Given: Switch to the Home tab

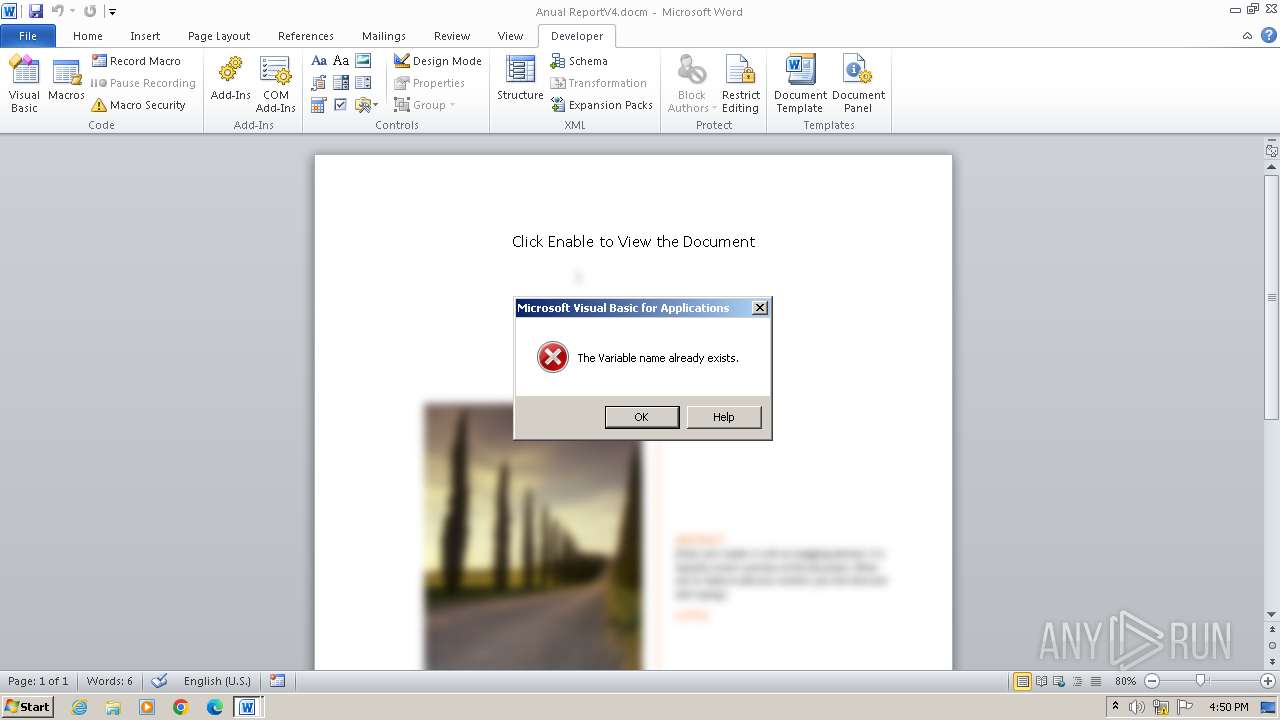Looking at the screenshot, I should point(88,36).
